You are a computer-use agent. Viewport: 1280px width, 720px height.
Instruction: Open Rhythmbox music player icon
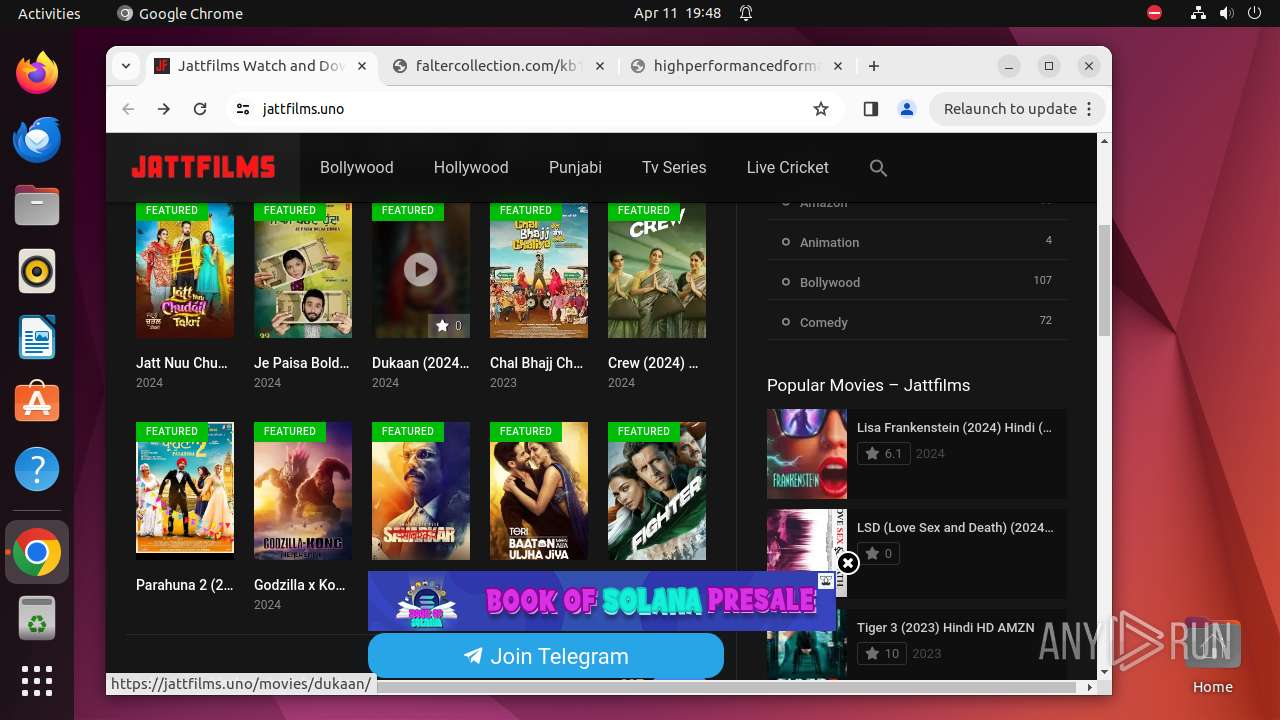[37, 271]
